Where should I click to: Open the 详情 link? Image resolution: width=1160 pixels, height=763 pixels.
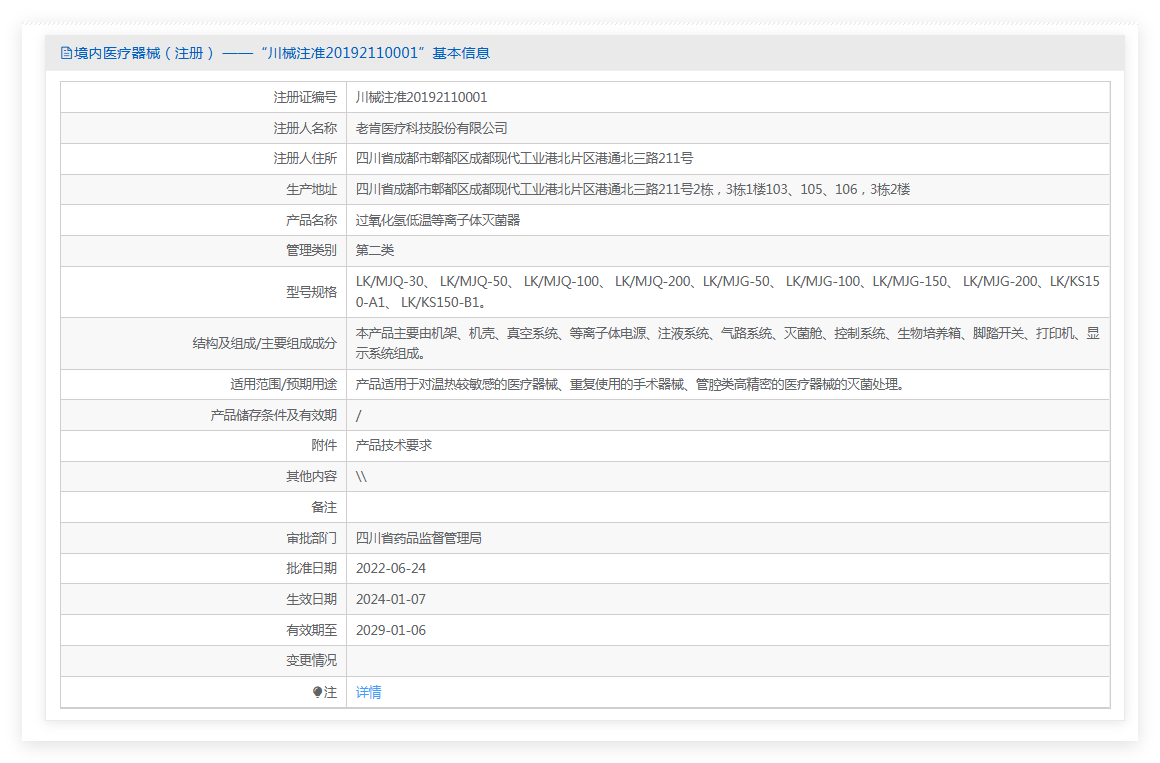pyautogui.click(x=368, y=692)
